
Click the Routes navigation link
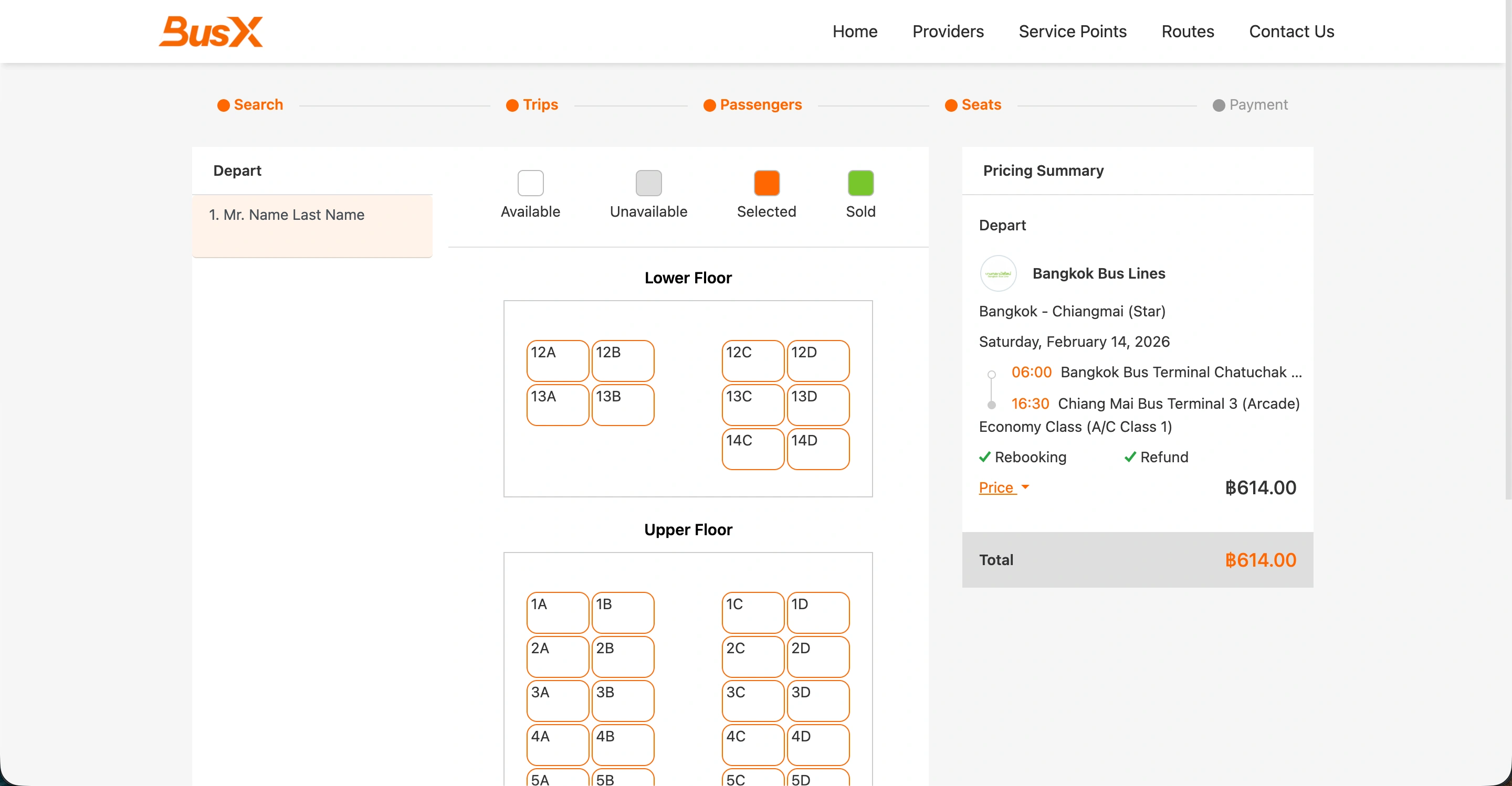pos(1188,31)
